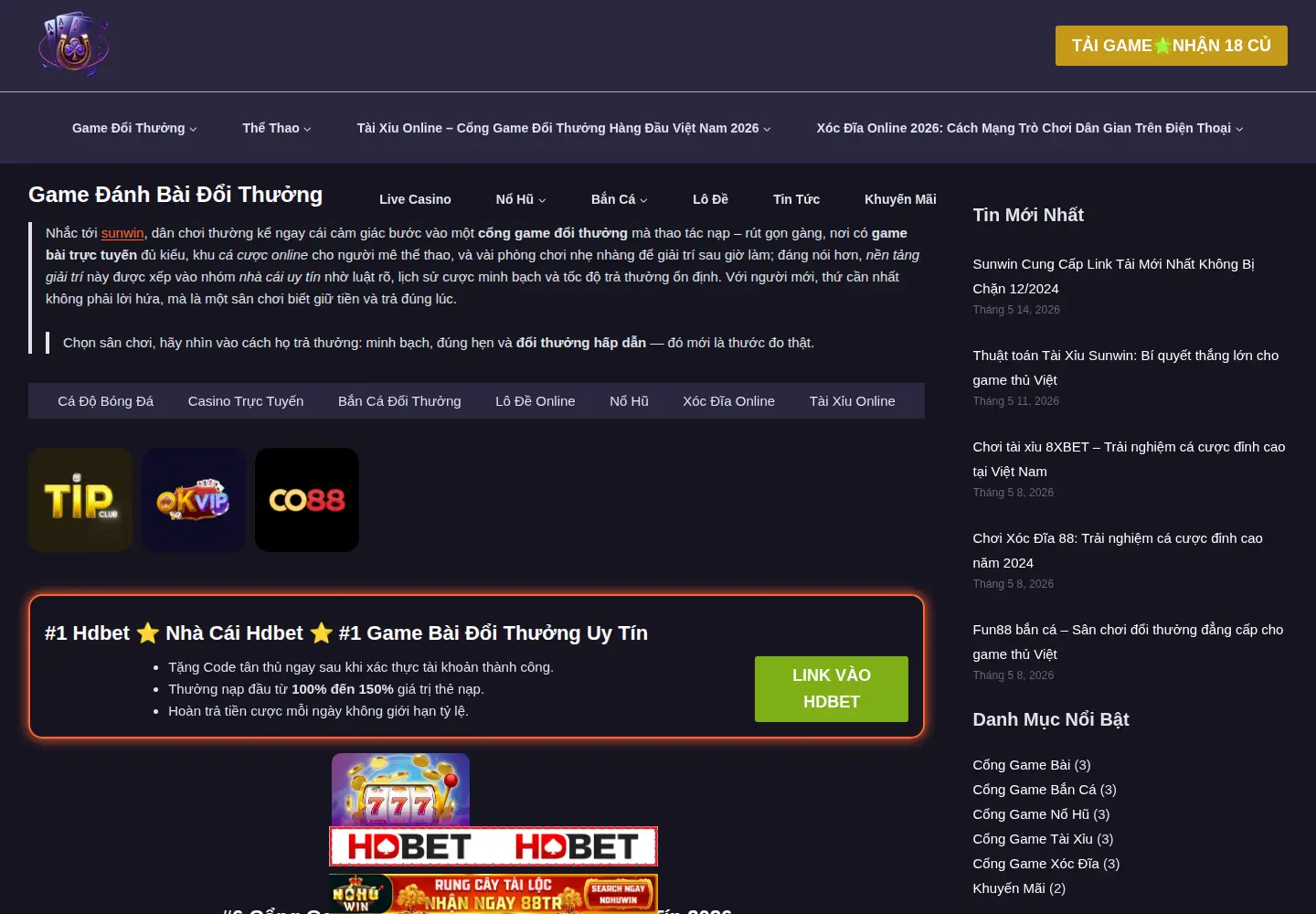
Task: Click the 777 slot machine image
Action: [x=400, y=790]
